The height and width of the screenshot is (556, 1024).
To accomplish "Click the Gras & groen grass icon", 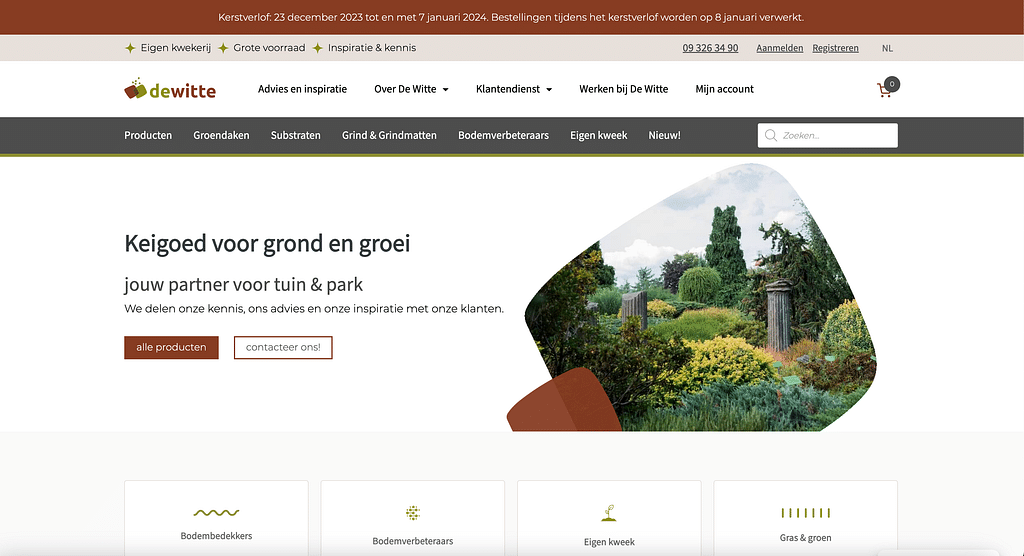I will coord(805,513).
